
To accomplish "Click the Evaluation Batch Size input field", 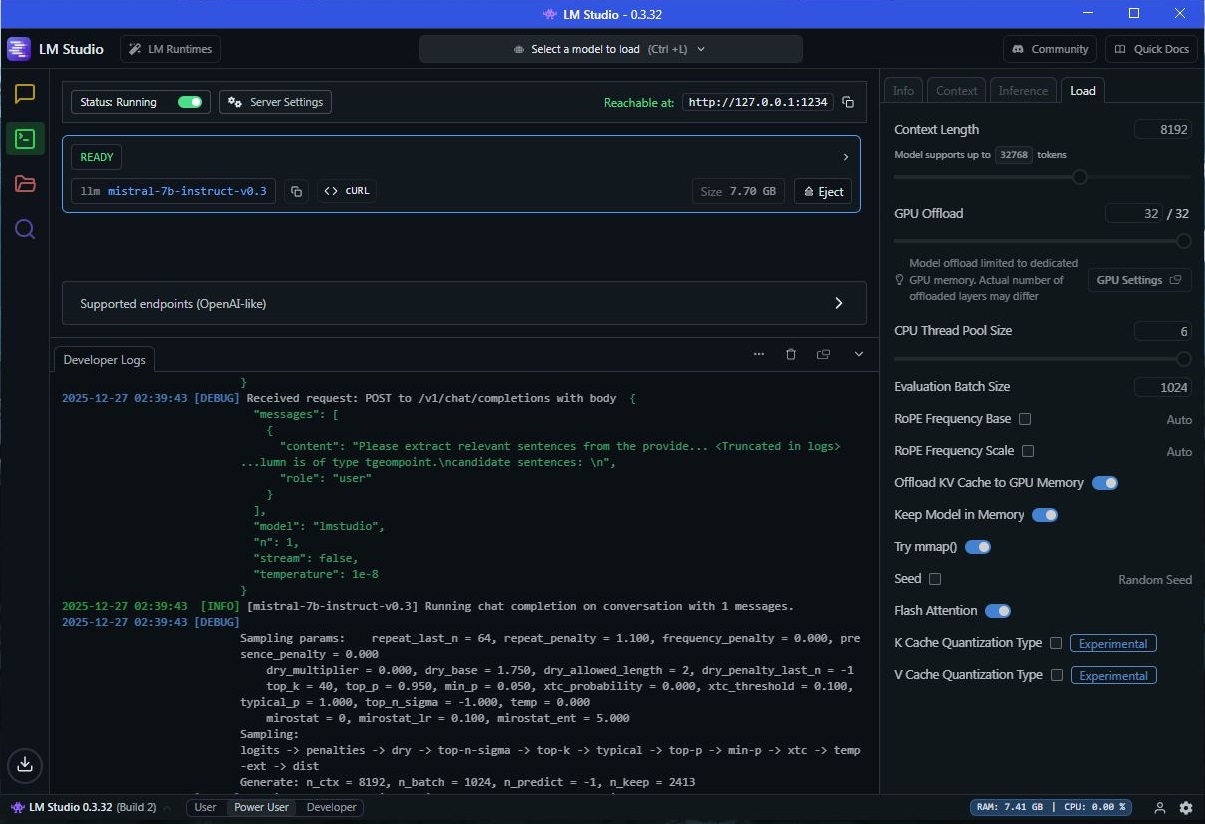I will (x=1162, y=387).
